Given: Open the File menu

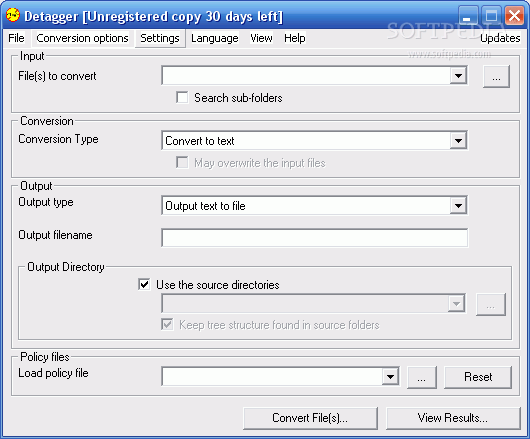Looking at the screenshot, I should (x=16, y=38).
